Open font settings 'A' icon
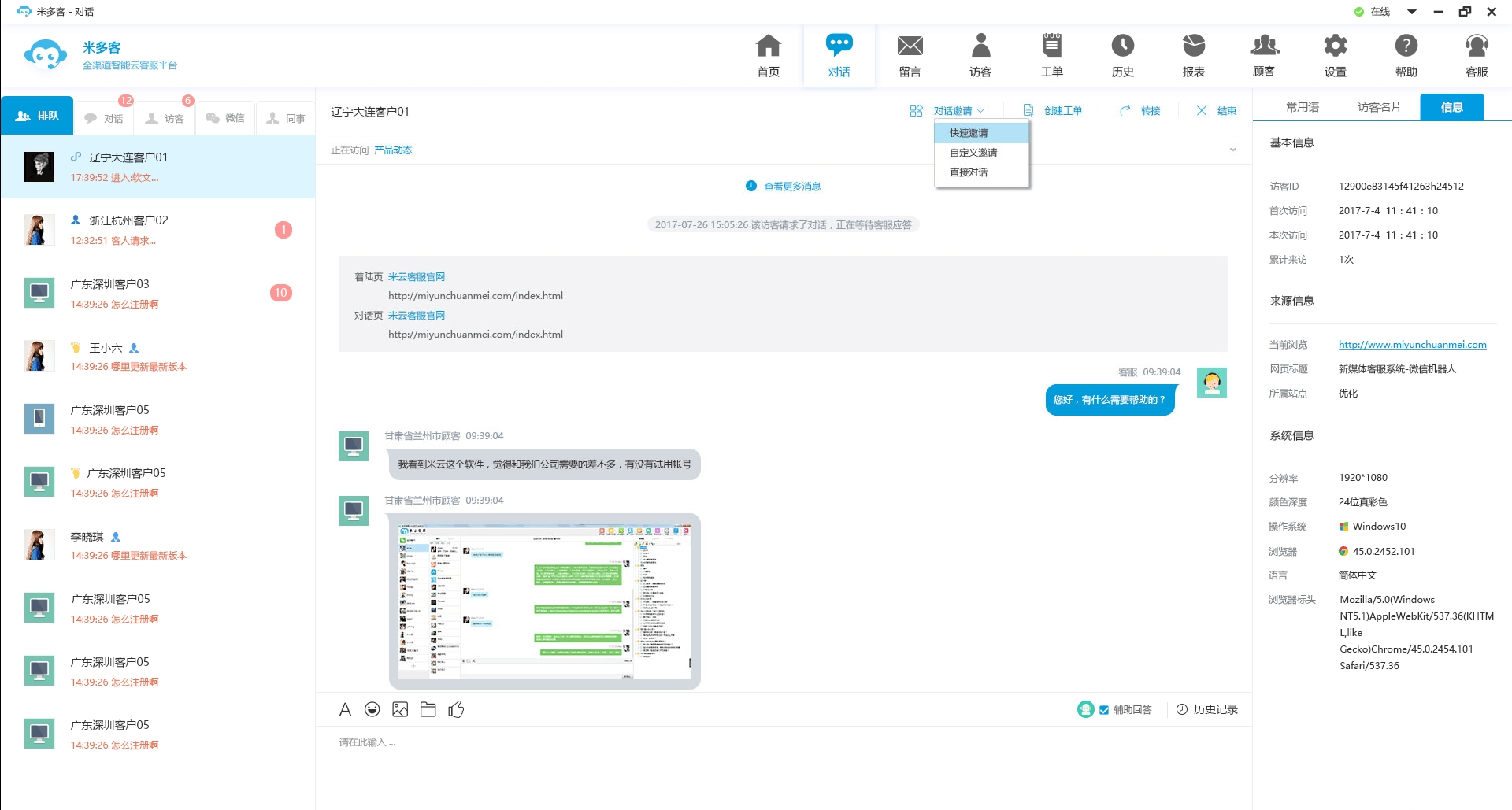This screenshot has height=810, width=1512. click(345, 709)
